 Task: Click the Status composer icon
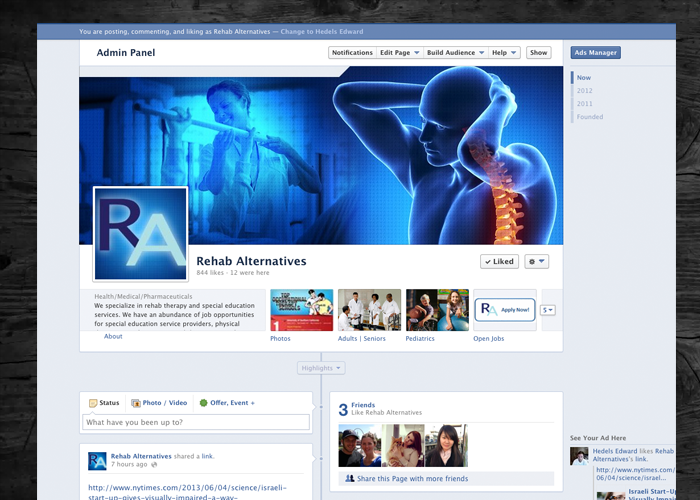point(93,403)
